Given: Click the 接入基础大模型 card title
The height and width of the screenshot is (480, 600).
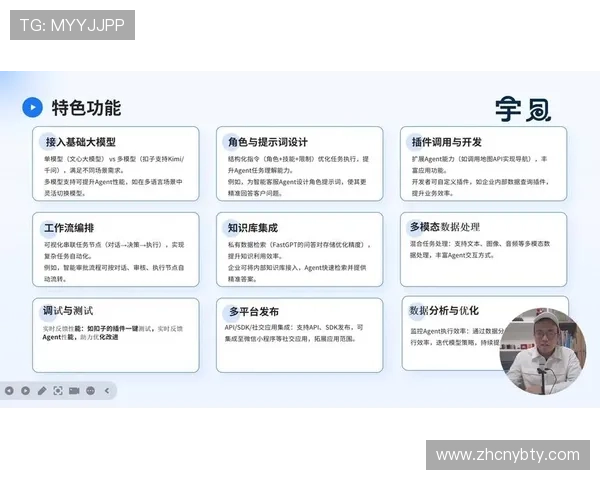Looking at the screenshot, I should coord(81,142).
